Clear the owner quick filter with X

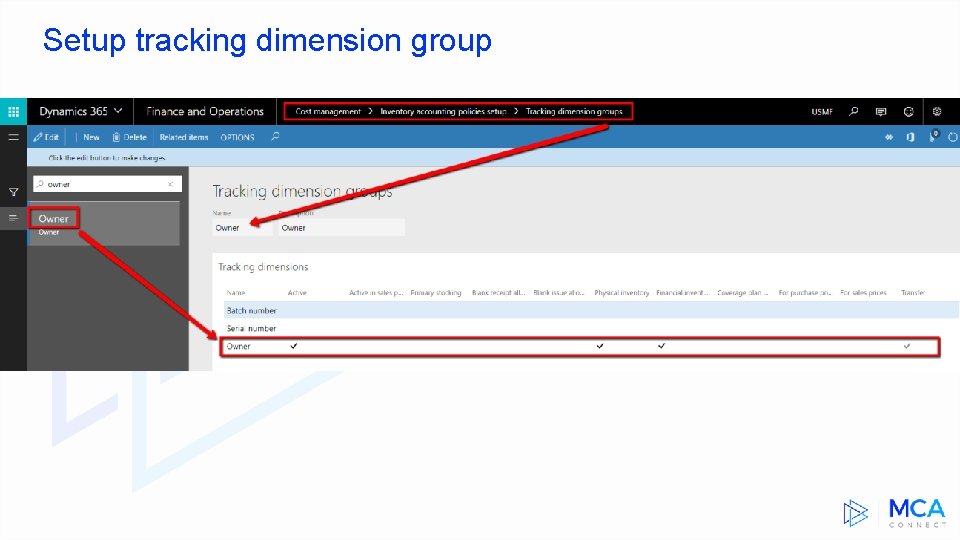click(170, 184)
